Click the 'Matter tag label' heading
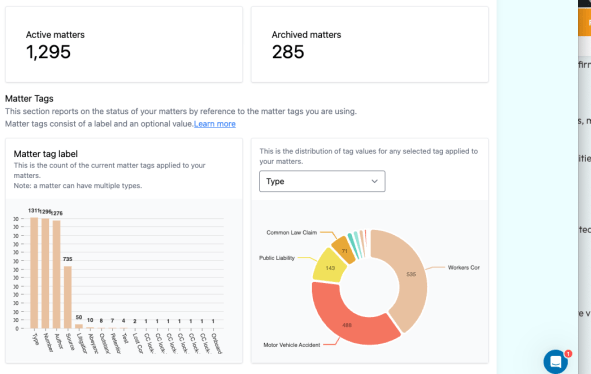The height and width of the screenshot is (374, 591). pyautogui.click(x=46, y=154)
